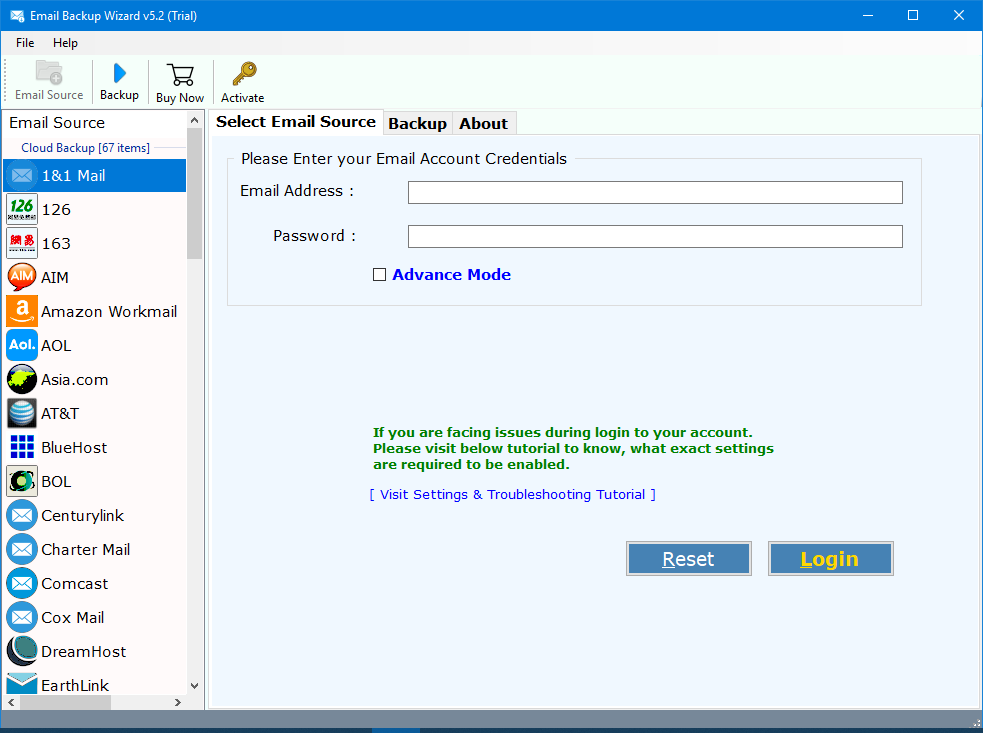The height and width of the screenshot is (733, 983).
Task: Focus the Password input field
Action: pos(655,236)
